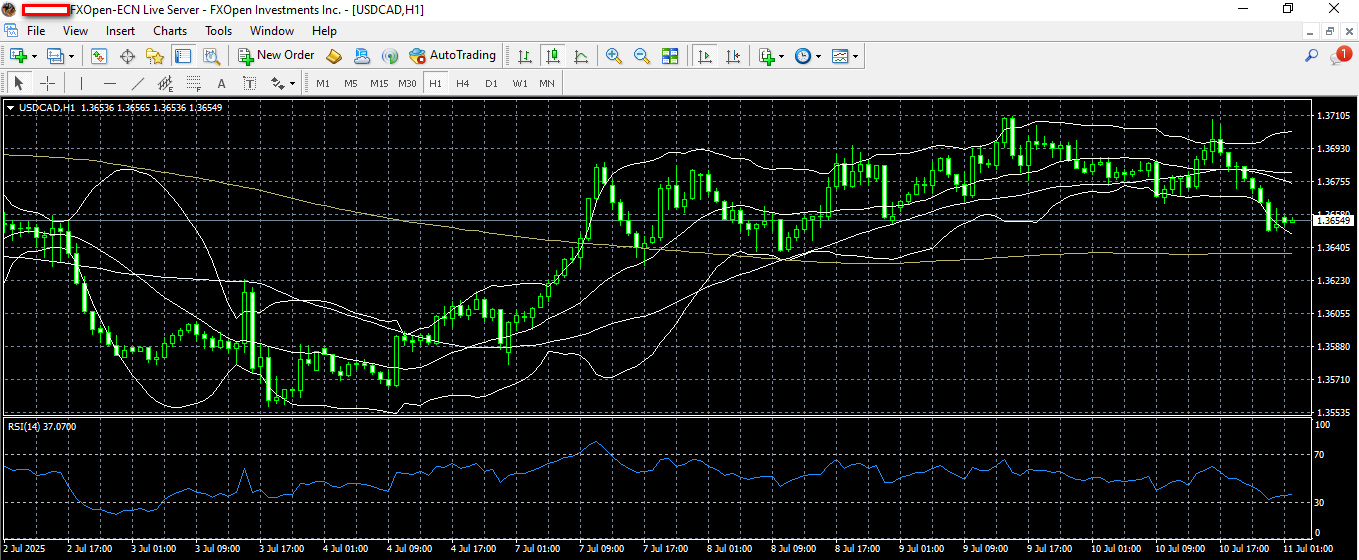
Task: Draw a Vertical Line
Action: click(82, 83)
